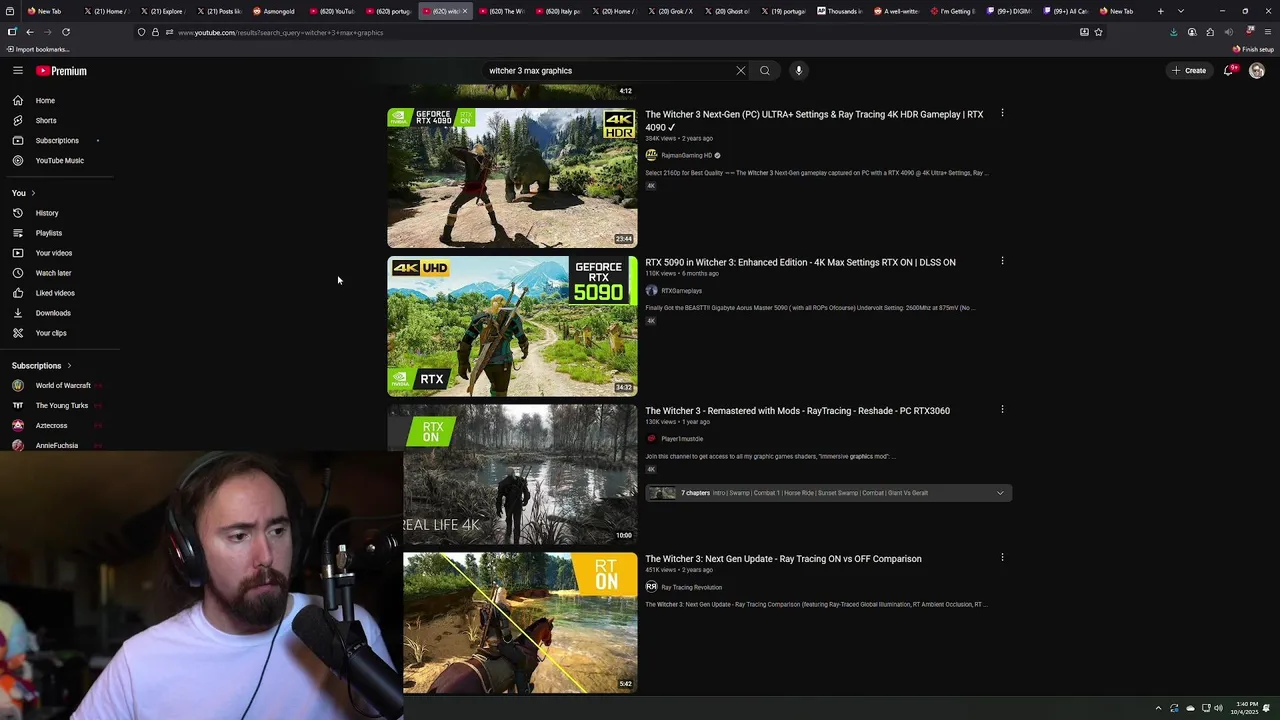1280x720 pixels.
Task: Clear the search box with X
Action: (x=741, y=71)
